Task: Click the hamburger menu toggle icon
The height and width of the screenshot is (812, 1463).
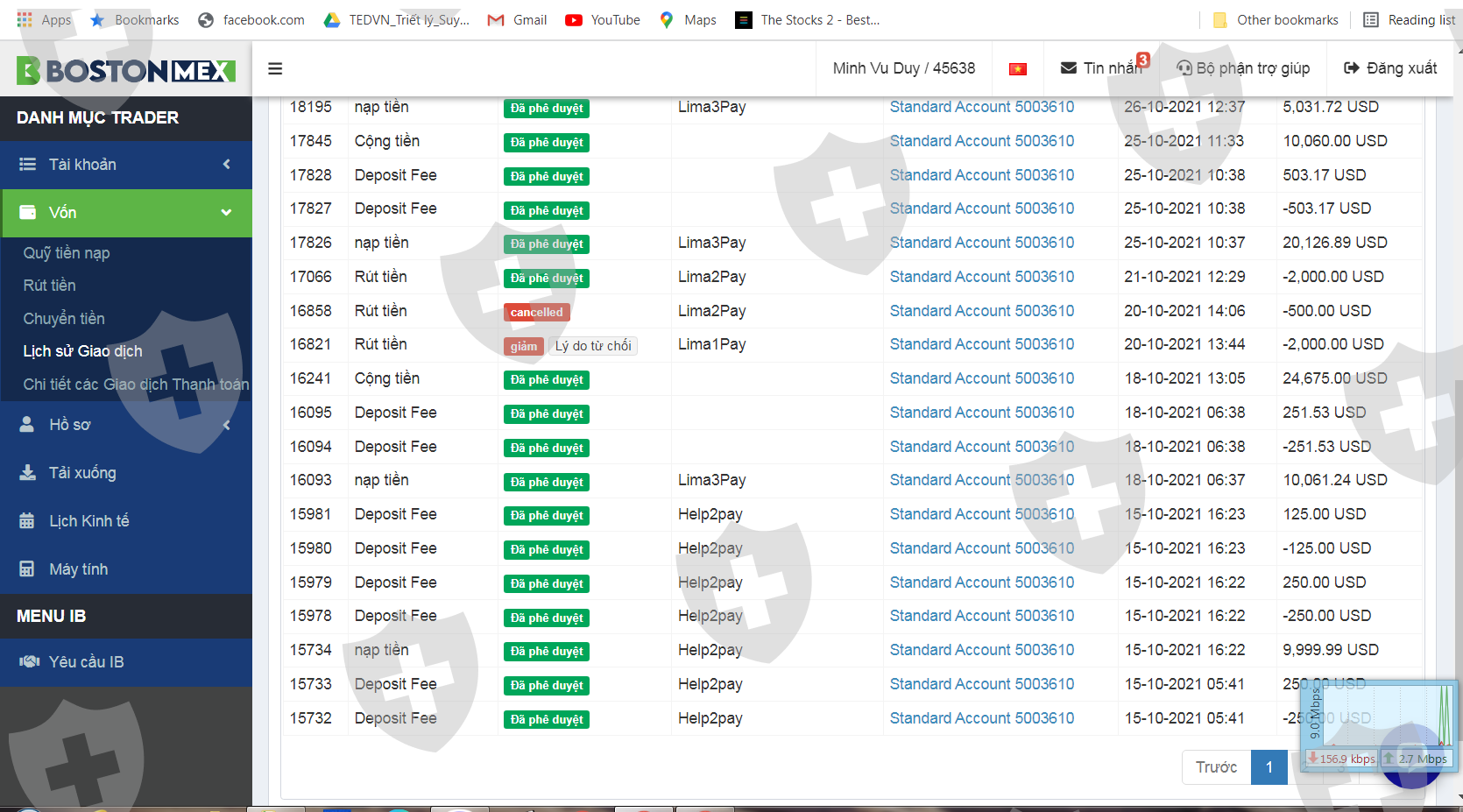Action: click(x=275, y=68)
